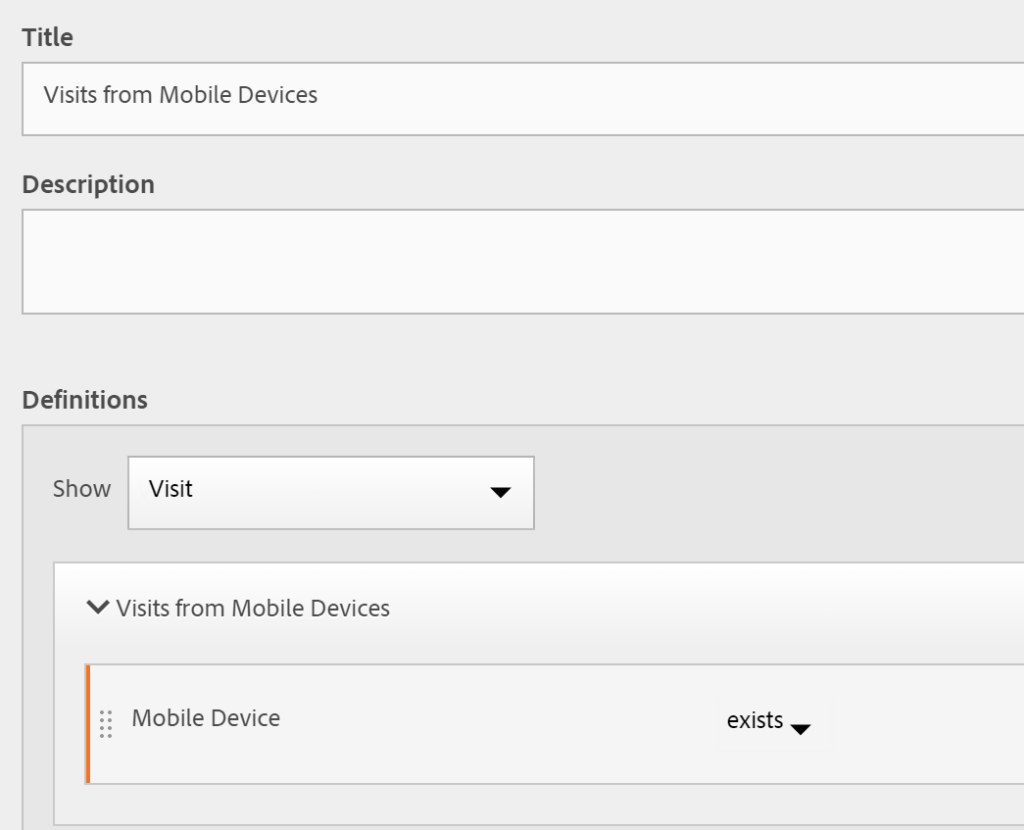Screen dimensions: 1024x830
Task: Click the Description field label
Action: 88,185
